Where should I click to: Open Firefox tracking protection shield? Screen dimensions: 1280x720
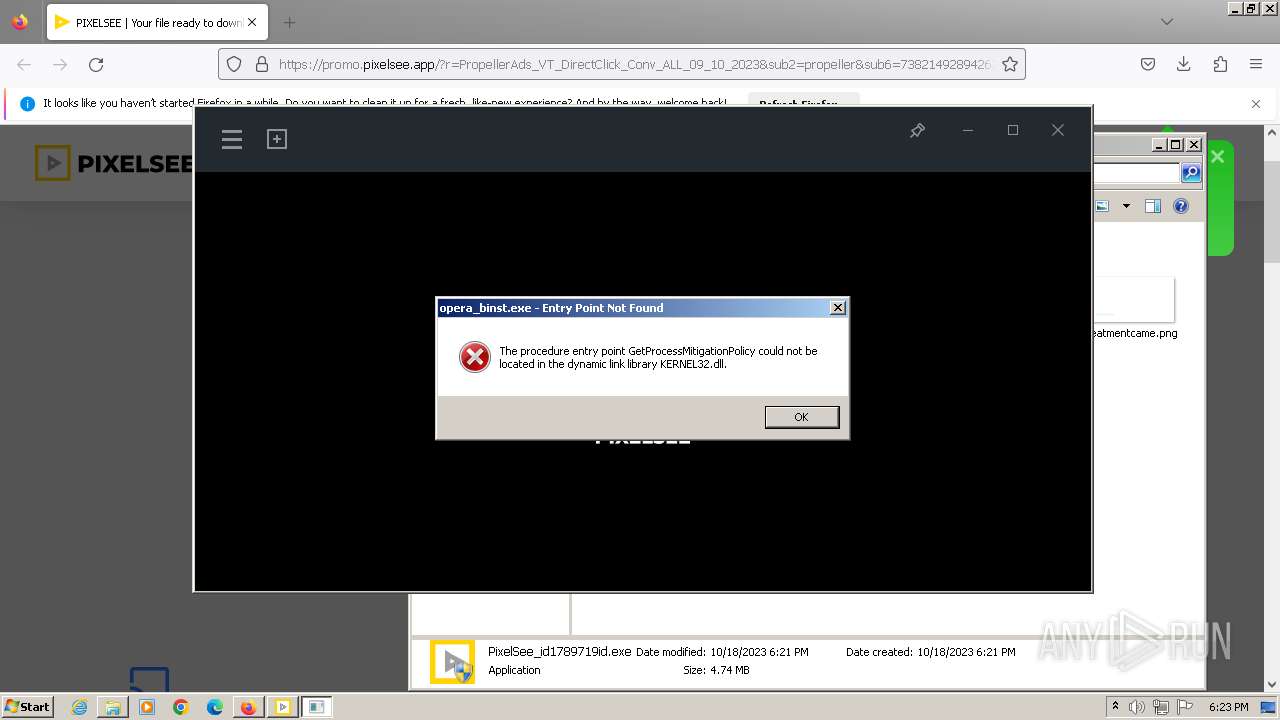(x=234, y=64)
